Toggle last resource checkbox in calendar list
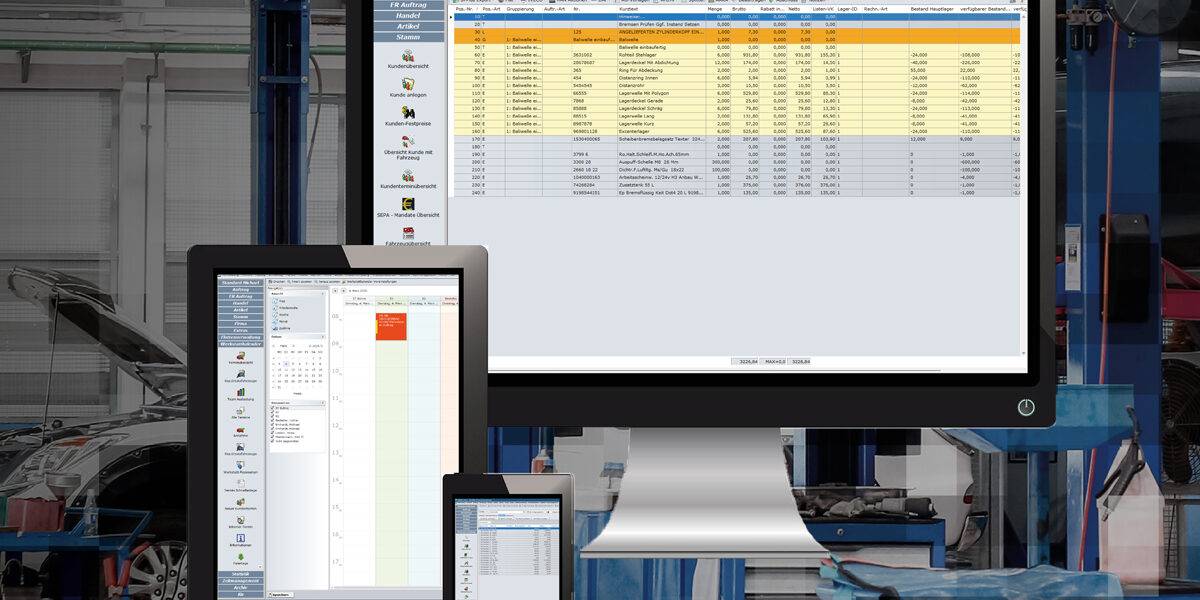This screenshot has height=600, width=1200. (x=274, y=440)
